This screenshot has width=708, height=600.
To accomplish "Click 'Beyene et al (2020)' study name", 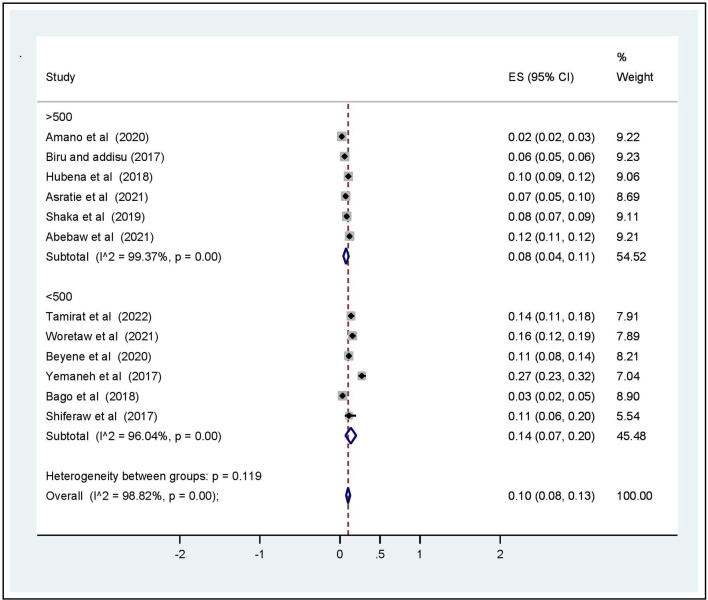I will click(98, 357).
